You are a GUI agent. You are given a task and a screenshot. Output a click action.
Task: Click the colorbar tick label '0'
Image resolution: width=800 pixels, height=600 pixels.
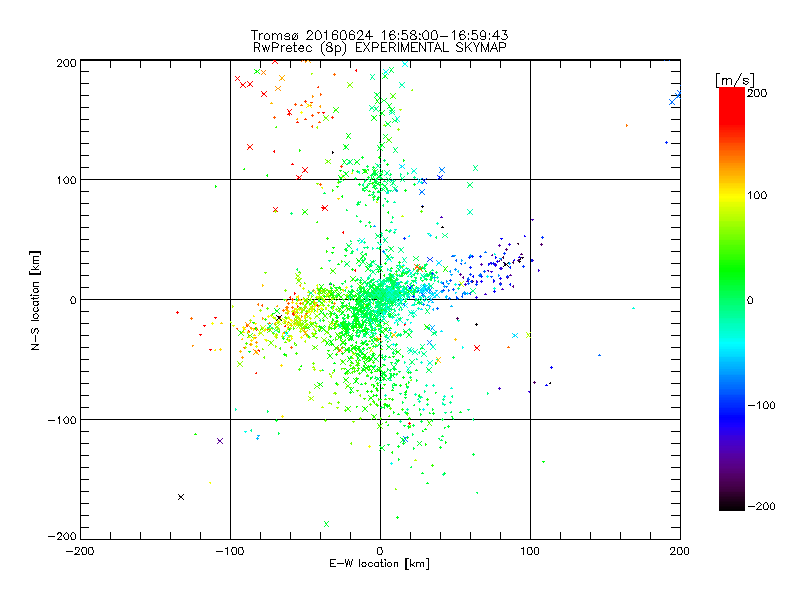click(x=750, y=301)
